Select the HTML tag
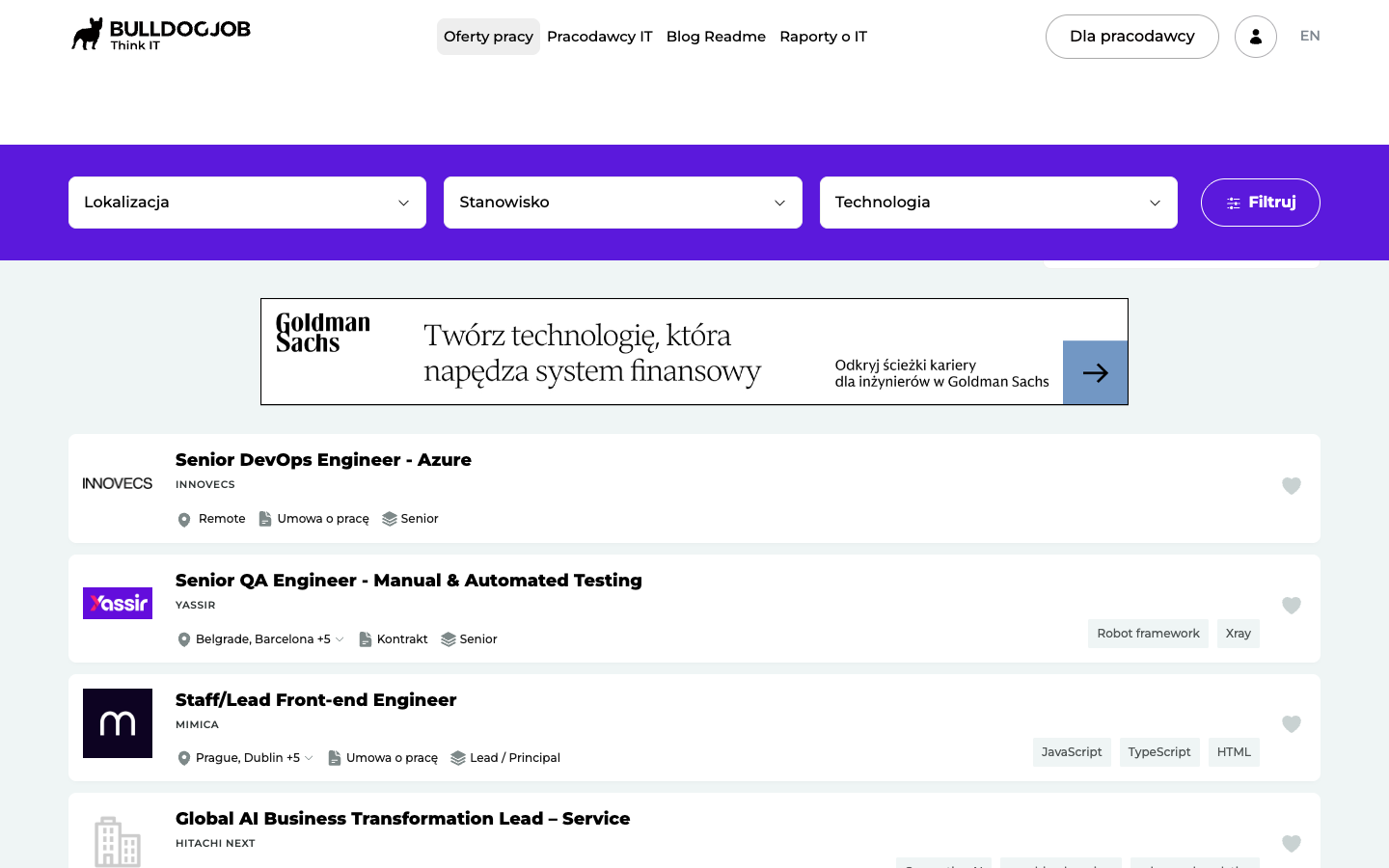Viewport: 1389px width, 868px height. tap(1234, 752)
